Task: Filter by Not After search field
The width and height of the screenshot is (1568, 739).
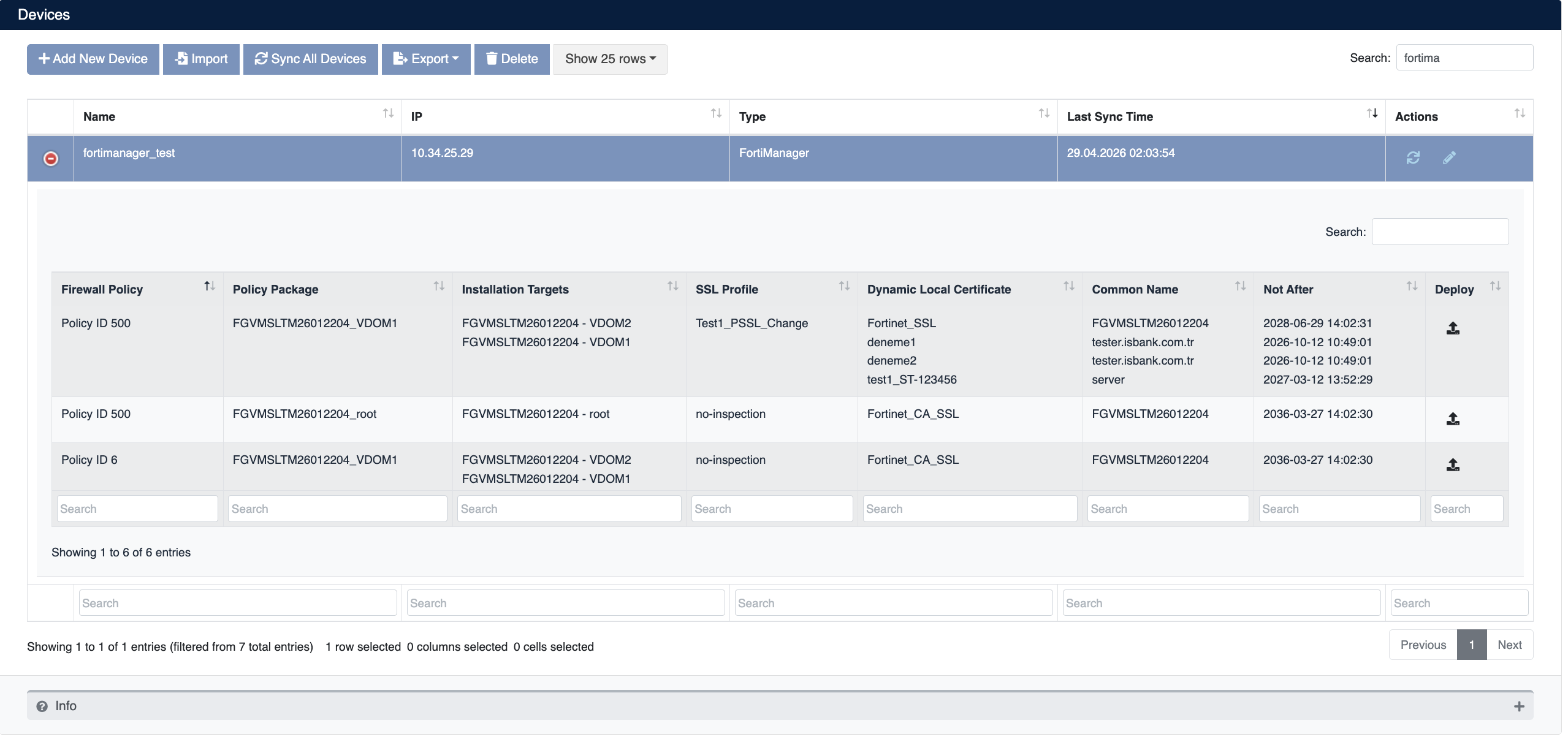Action: click(1340, 509)
